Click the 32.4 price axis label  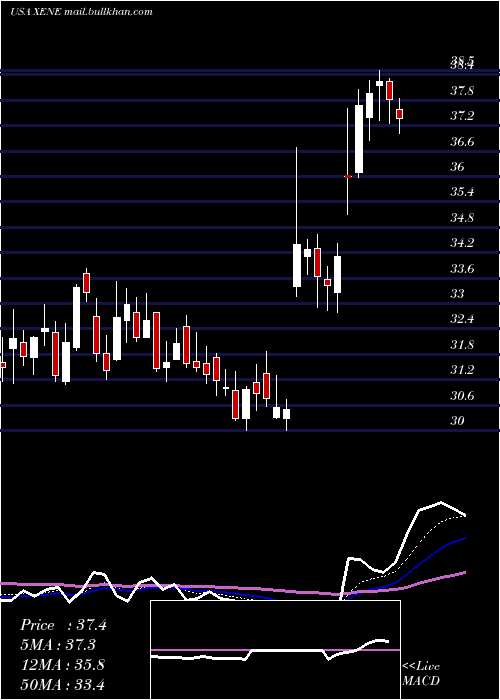(462, 319)
